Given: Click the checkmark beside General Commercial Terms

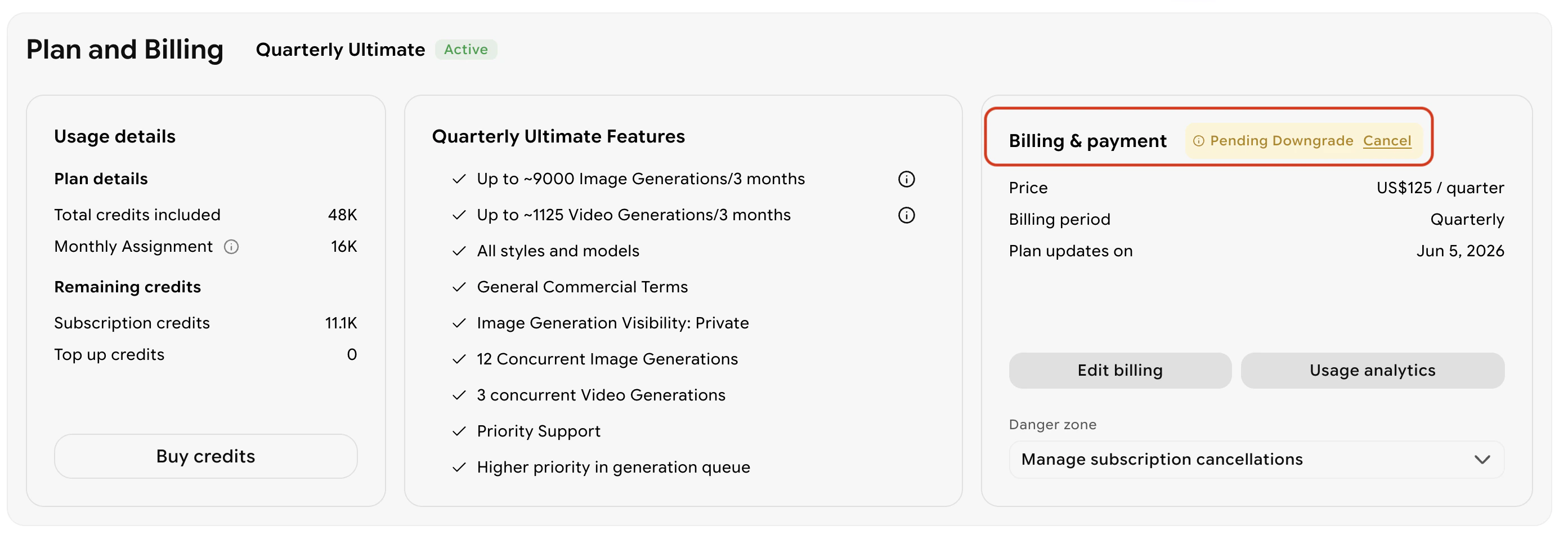Looking at the screenshot, I should (459, 287).
